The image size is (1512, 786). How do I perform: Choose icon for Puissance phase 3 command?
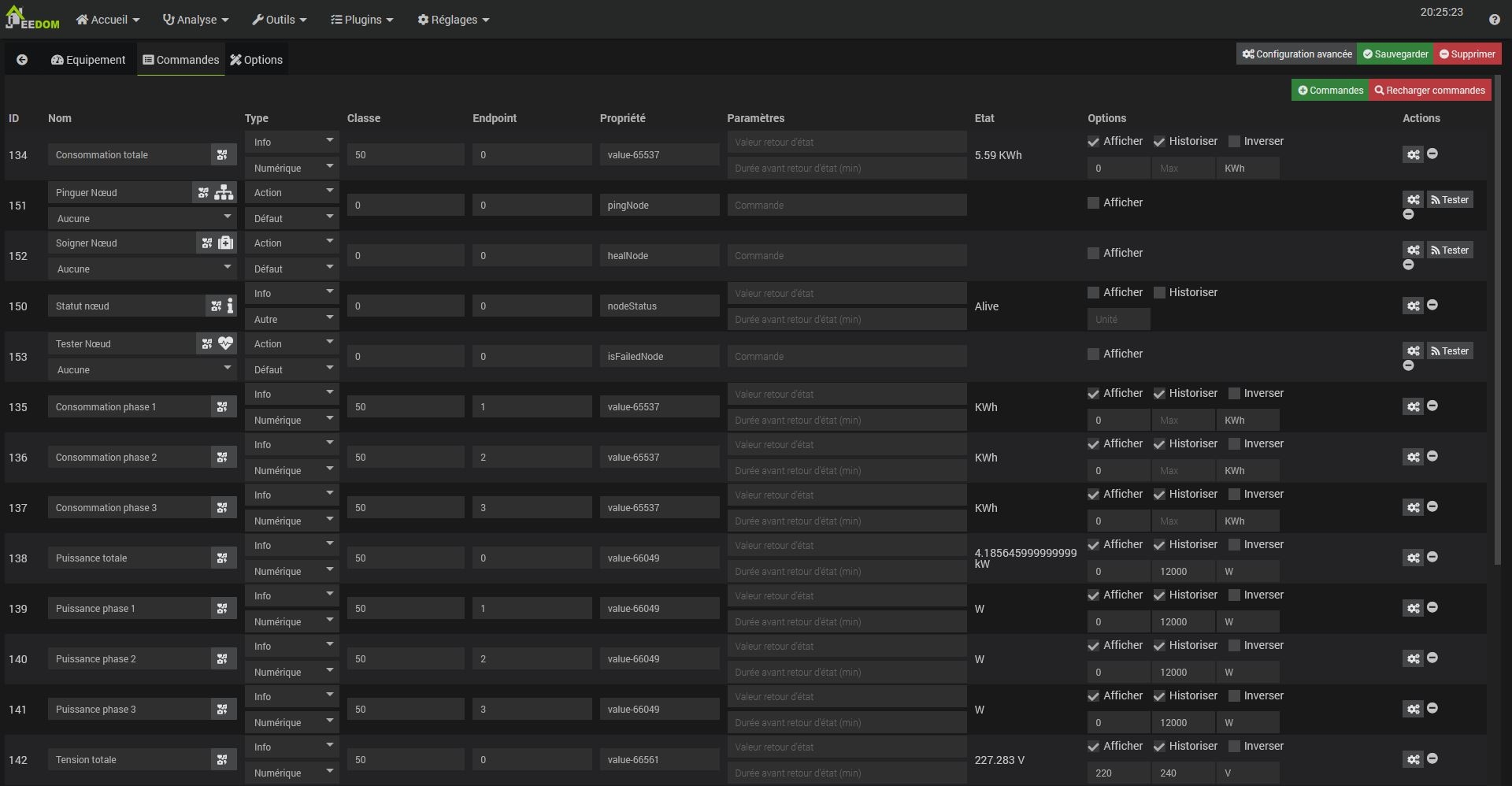[223, 710]
